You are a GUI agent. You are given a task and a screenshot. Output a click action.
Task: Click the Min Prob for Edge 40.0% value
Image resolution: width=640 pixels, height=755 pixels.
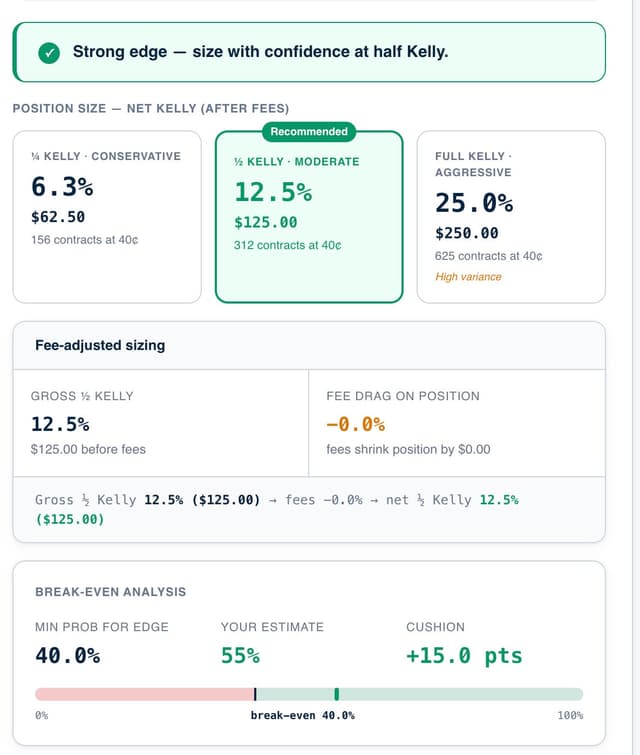pos(67,656)
